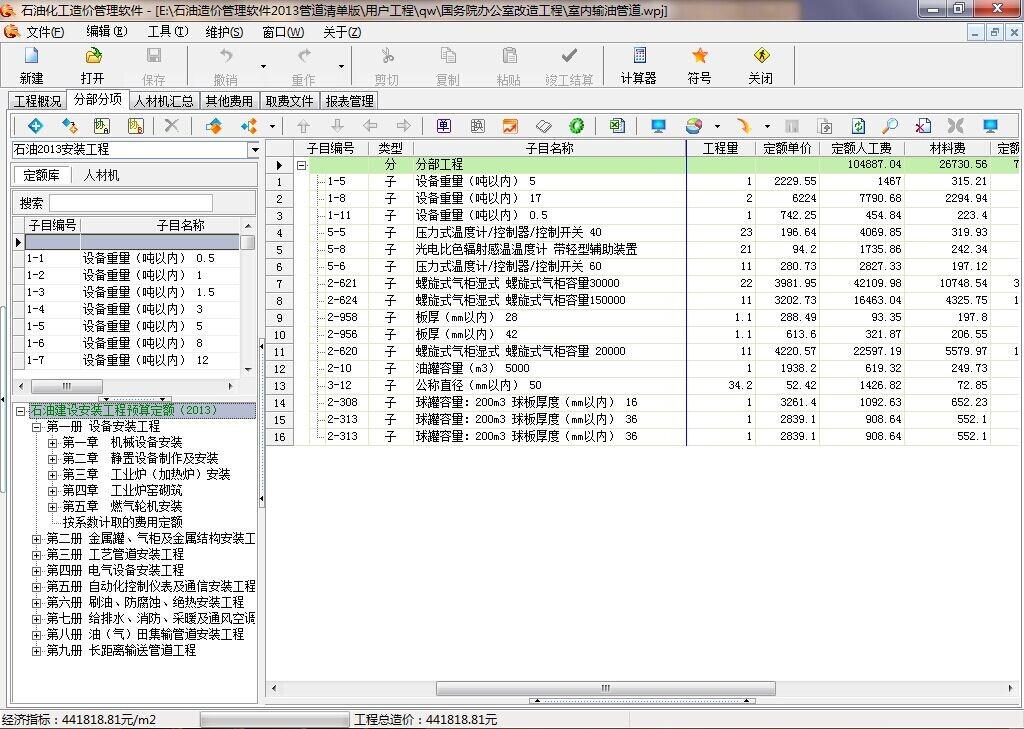
Task: Select 按系数计取的费用定额 tree item
Action: pos(122,523)
